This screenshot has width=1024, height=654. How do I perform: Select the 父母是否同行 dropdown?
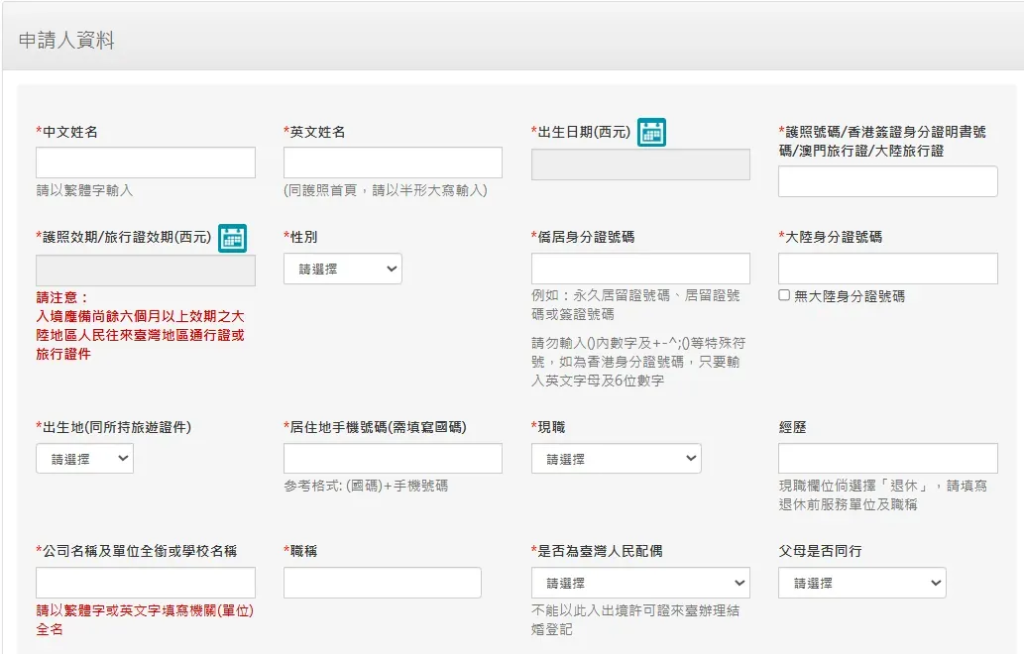862,583
